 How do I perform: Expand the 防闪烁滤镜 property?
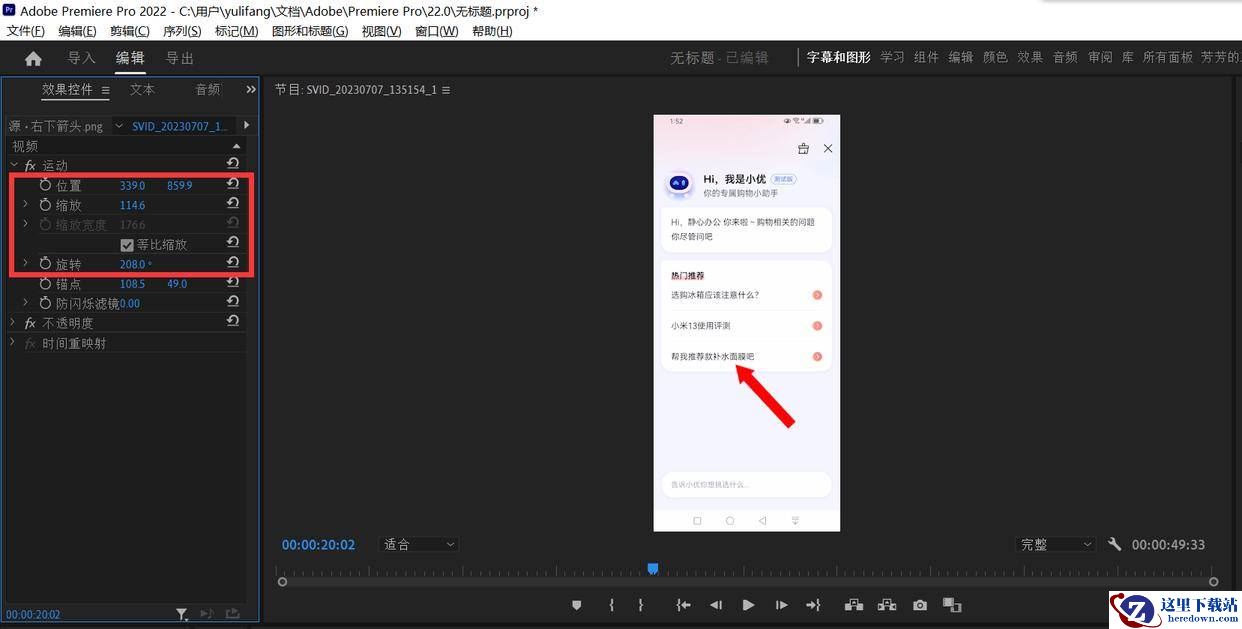(25, 302)
